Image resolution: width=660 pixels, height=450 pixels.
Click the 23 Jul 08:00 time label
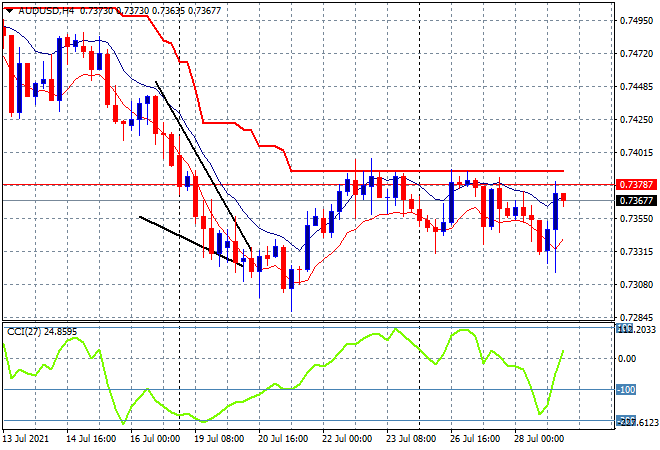(x=411, y=439)
